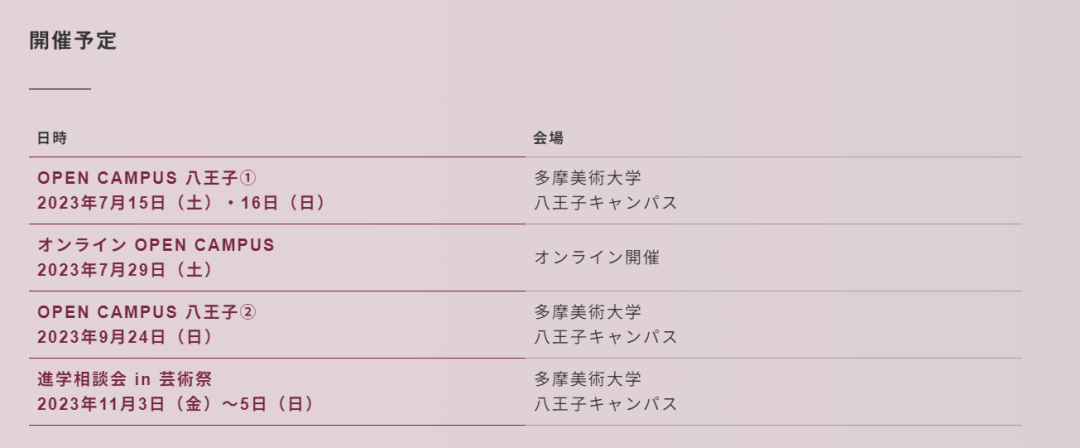This screenshot has height=448, width=1080.
Task: Click the 会場 column header
Action: tap(548, 138)
